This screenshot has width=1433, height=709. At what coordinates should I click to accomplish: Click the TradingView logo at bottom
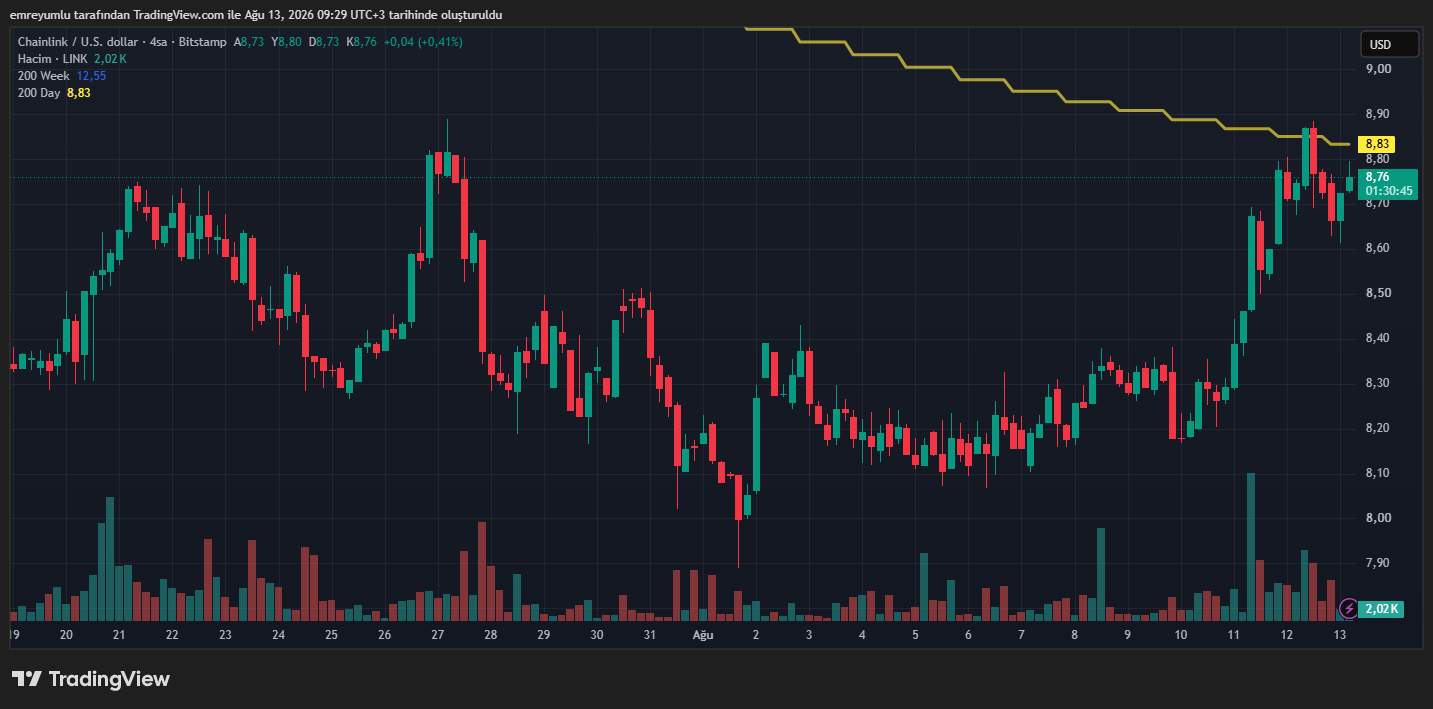[x=91, y=679]
